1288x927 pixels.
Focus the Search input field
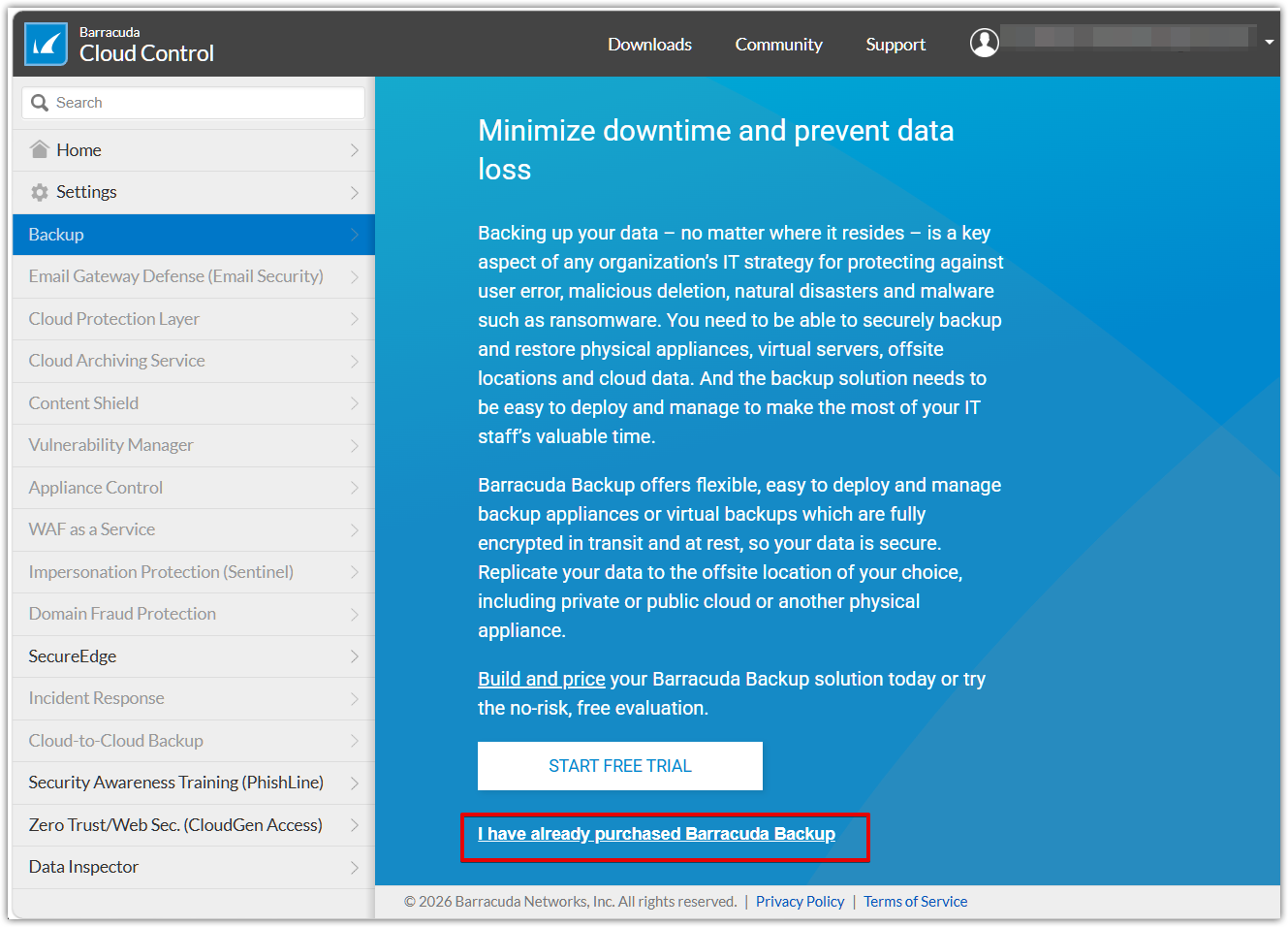pos(194,103)
